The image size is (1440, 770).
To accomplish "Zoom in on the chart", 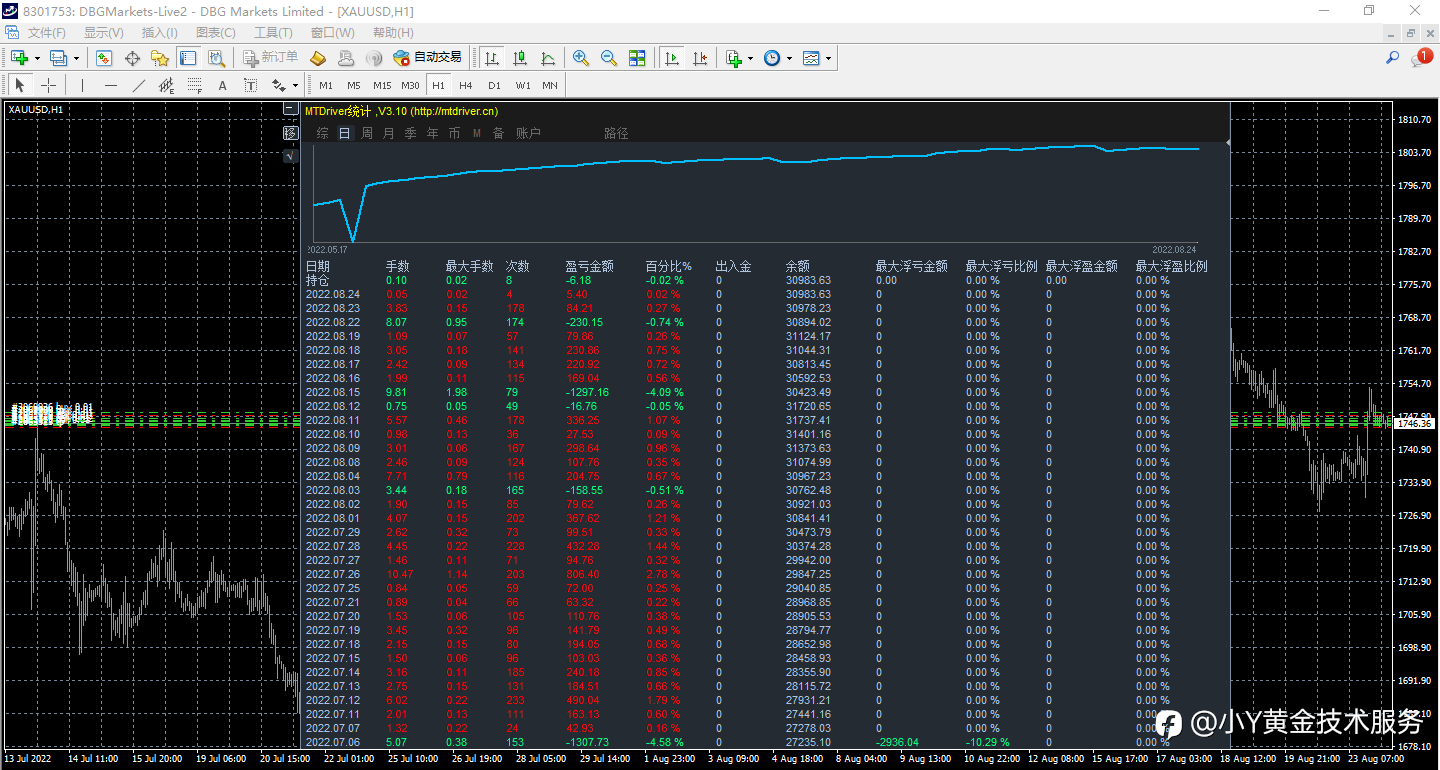I will tap(581, 58).
